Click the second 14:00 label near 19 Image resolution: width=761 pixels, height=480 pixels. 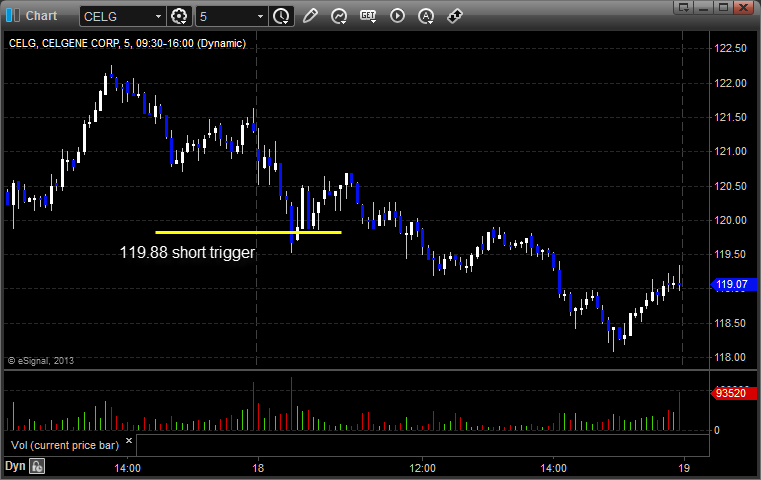pos(553,468)
